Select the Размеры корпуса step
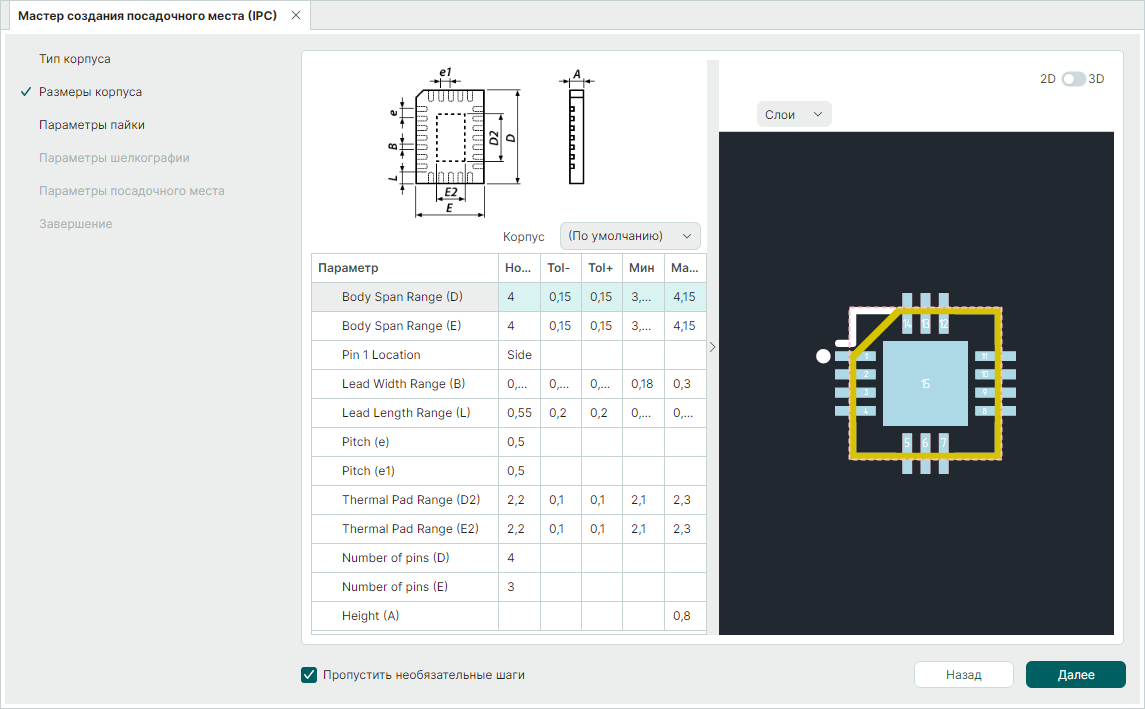Viewport: 1145px width, 709px height. [x=90, y=92]
